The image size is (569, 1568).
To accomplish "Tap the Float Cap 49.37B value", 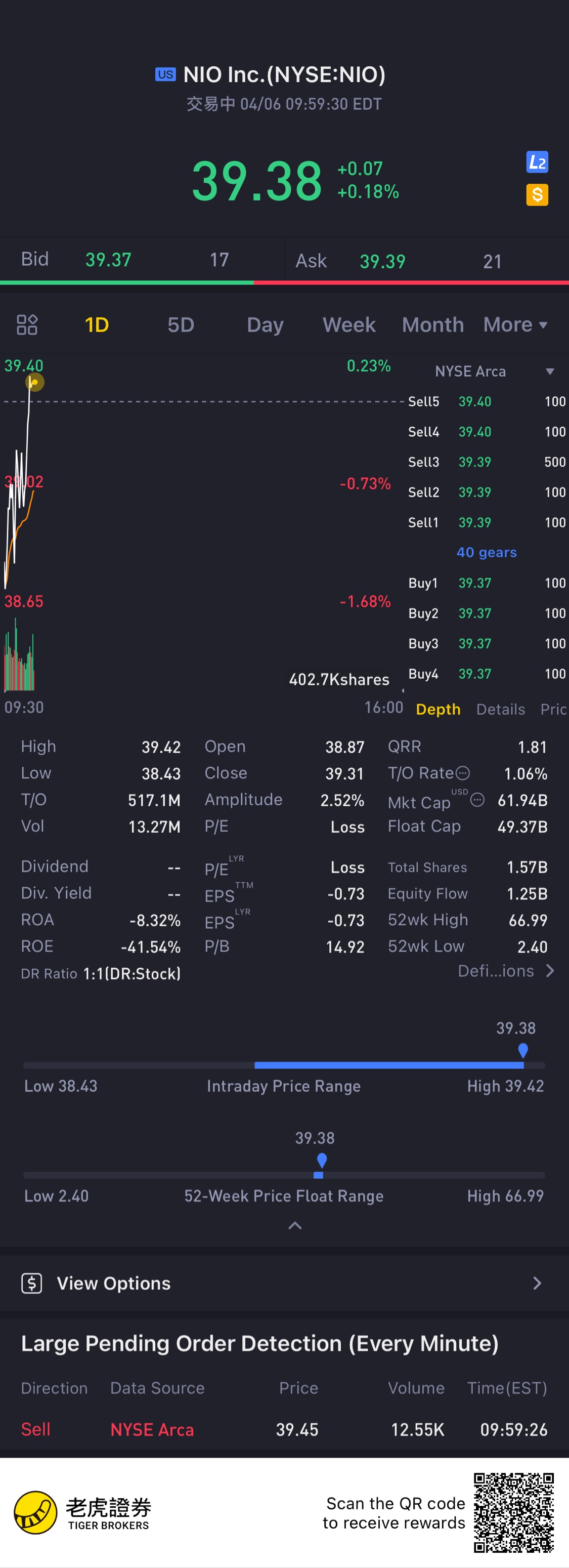I will click(522, 827).
